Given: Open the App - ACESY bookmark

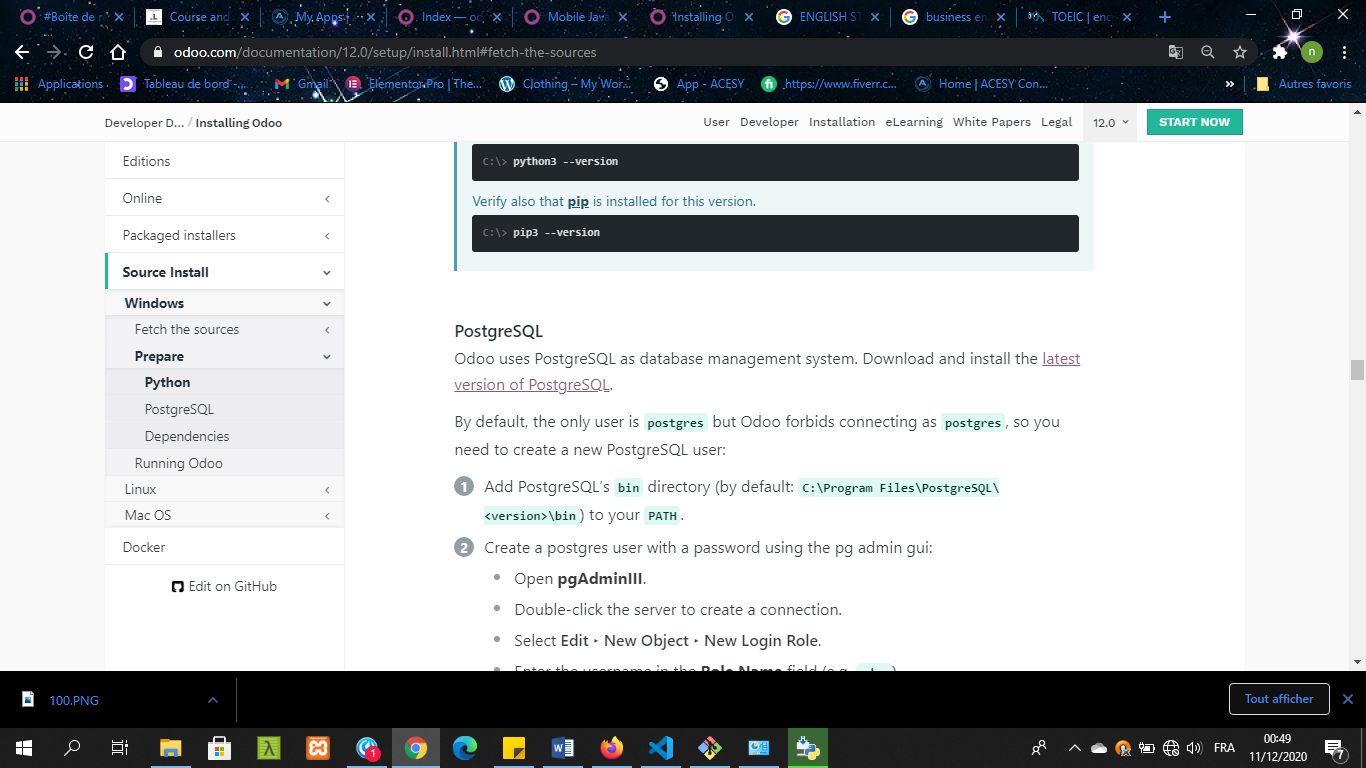Looking at the screenshot, I should [699, 84].
